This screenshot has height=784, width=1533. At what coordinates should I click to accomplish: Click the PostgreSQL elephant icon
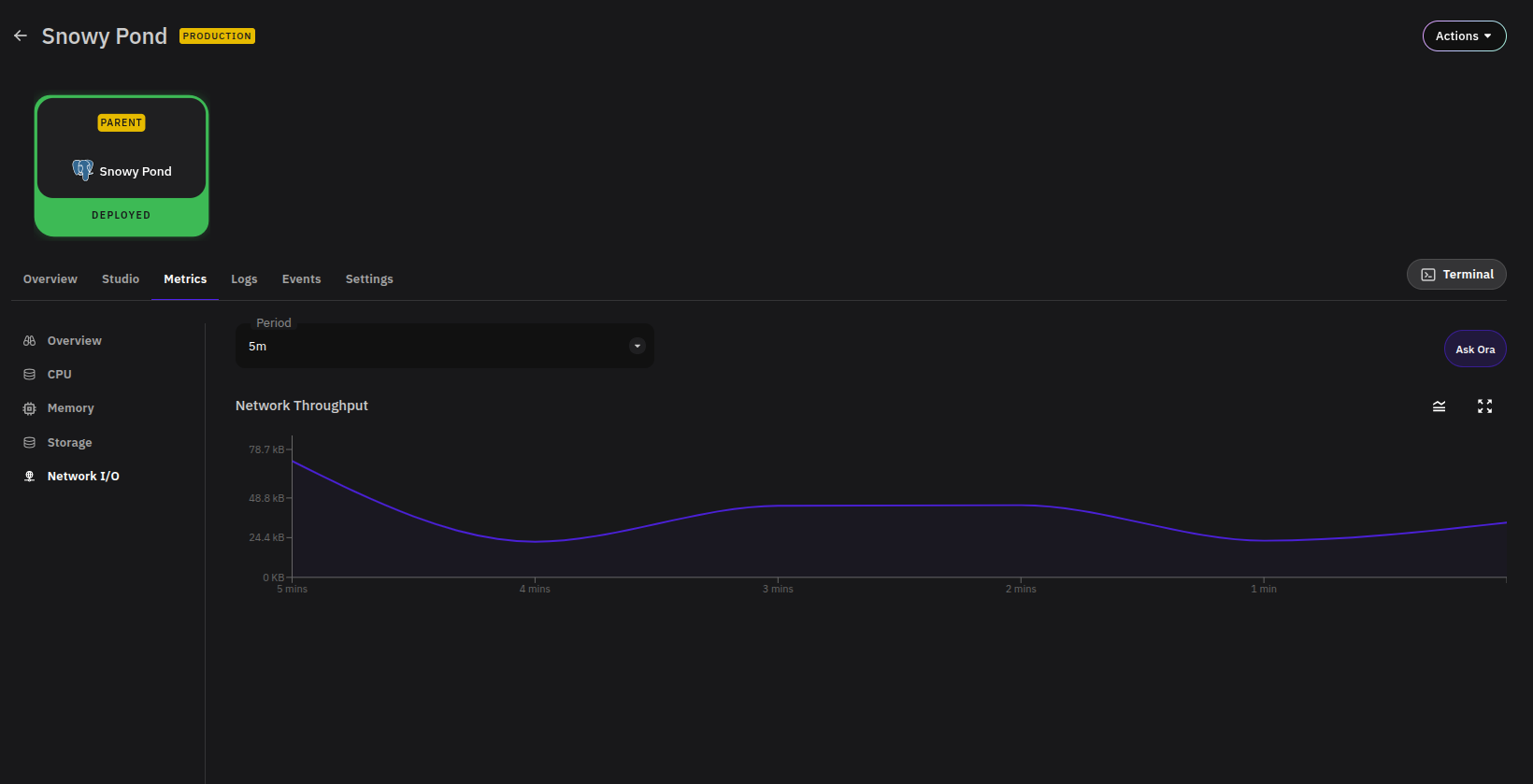coord(83,170)
